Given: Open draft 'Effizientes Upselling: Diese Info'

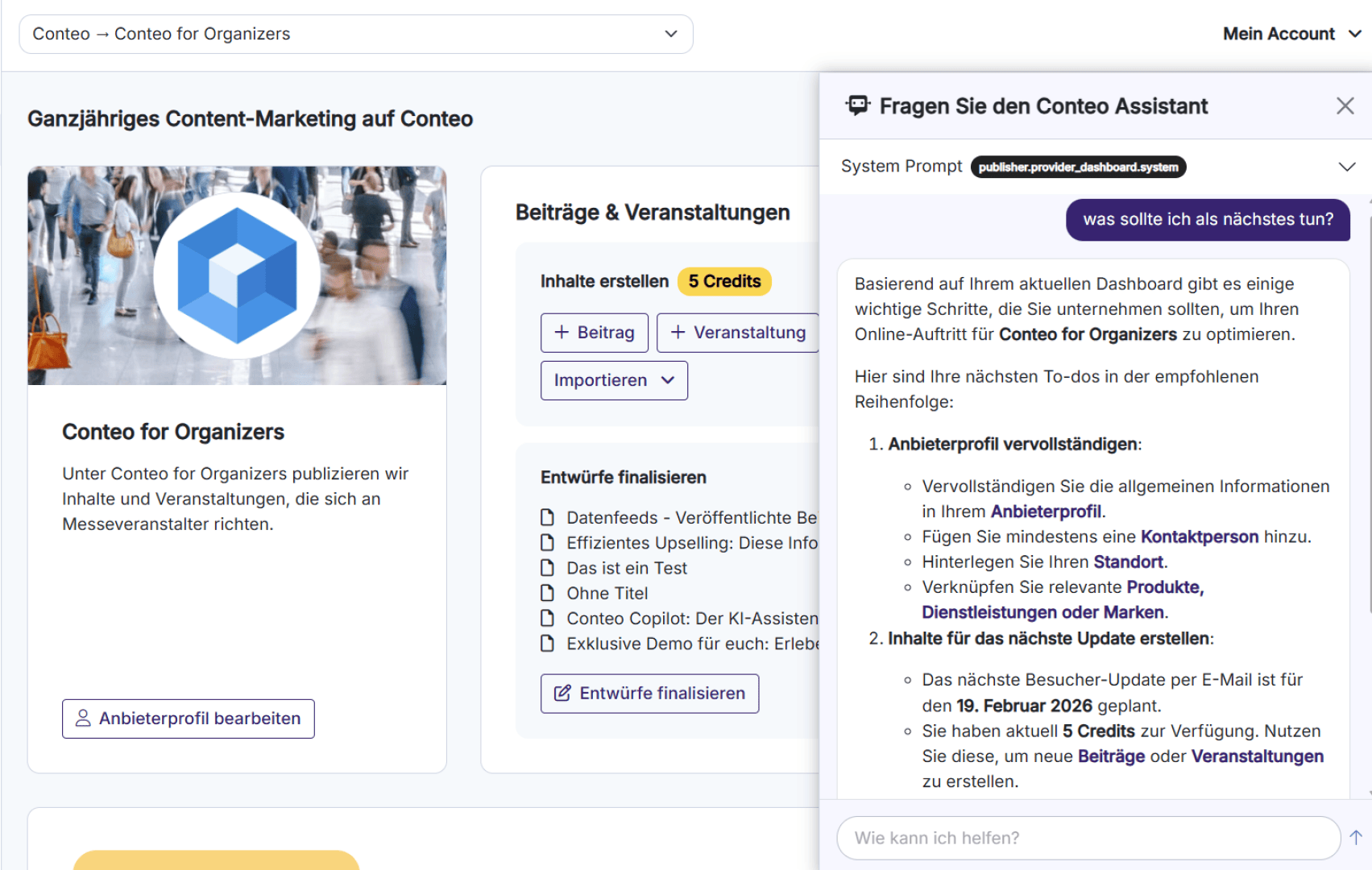Looking at the screenshot, I should [692, 542].
